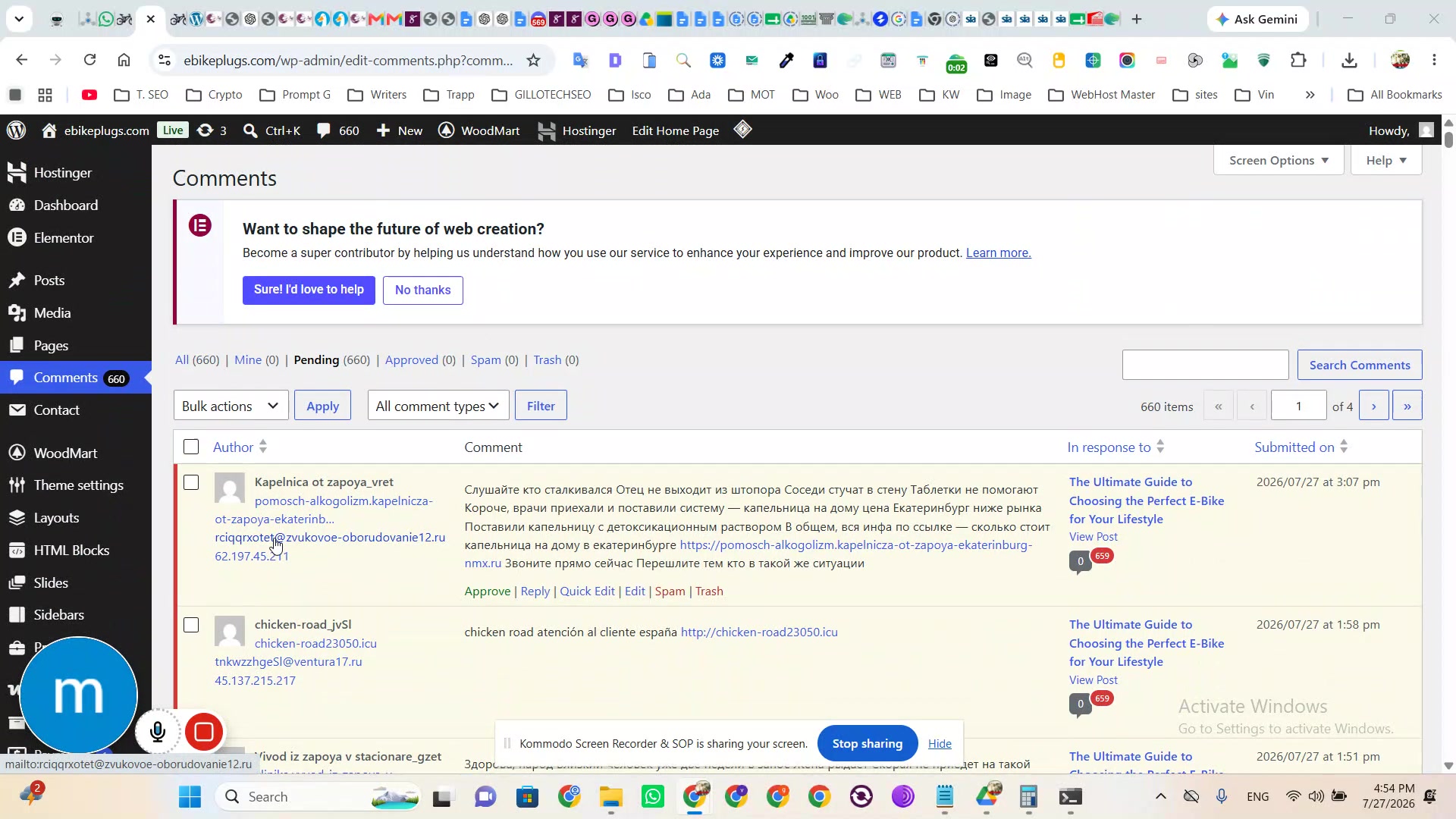
Task: Sort by Submitted on column
Action: (x=1301, y=447)
